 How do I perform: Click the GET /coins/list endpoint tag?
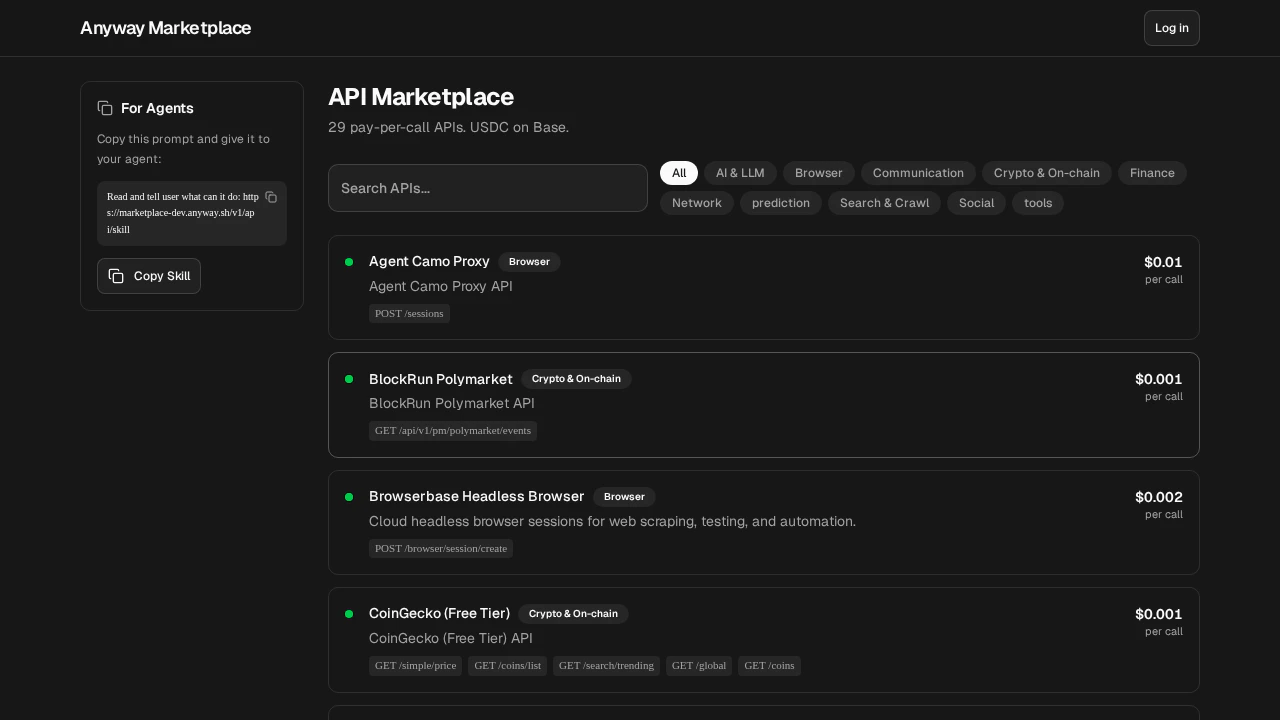pyautogui.click(x=507, y=666)
